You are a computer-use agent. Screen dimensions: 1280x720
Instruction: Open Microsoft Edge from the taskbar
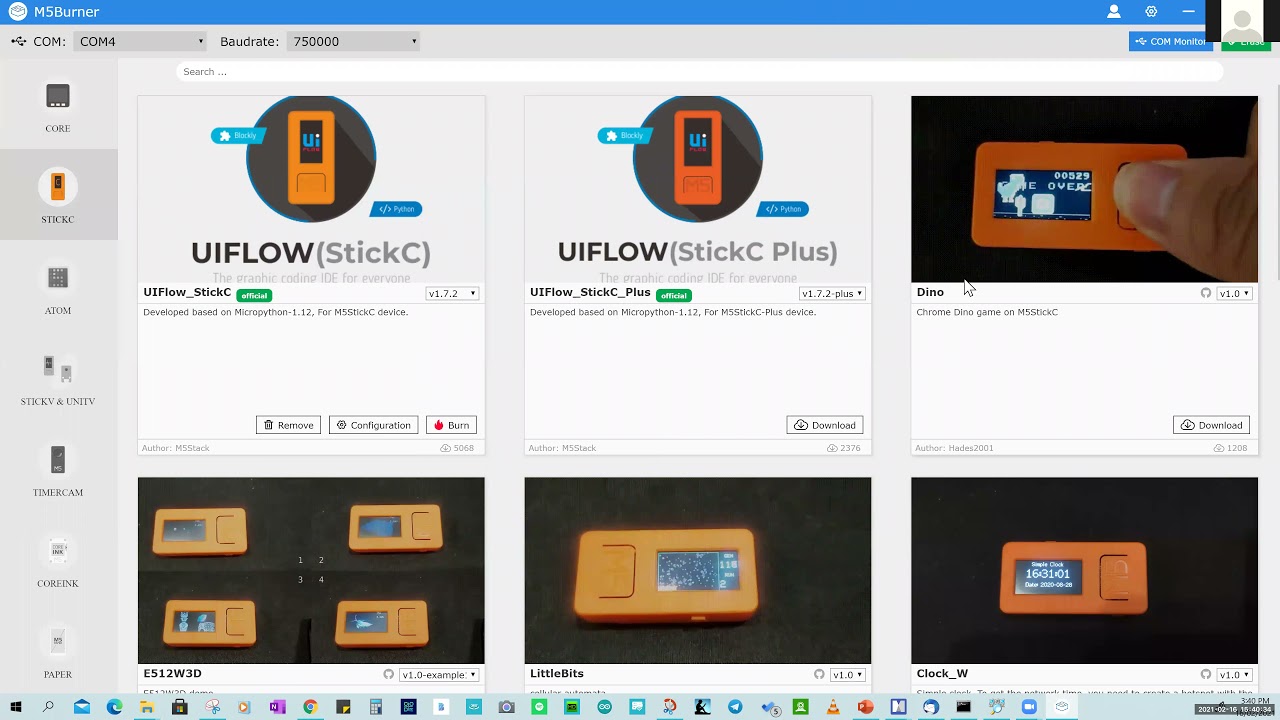click(x=114, y=707)
